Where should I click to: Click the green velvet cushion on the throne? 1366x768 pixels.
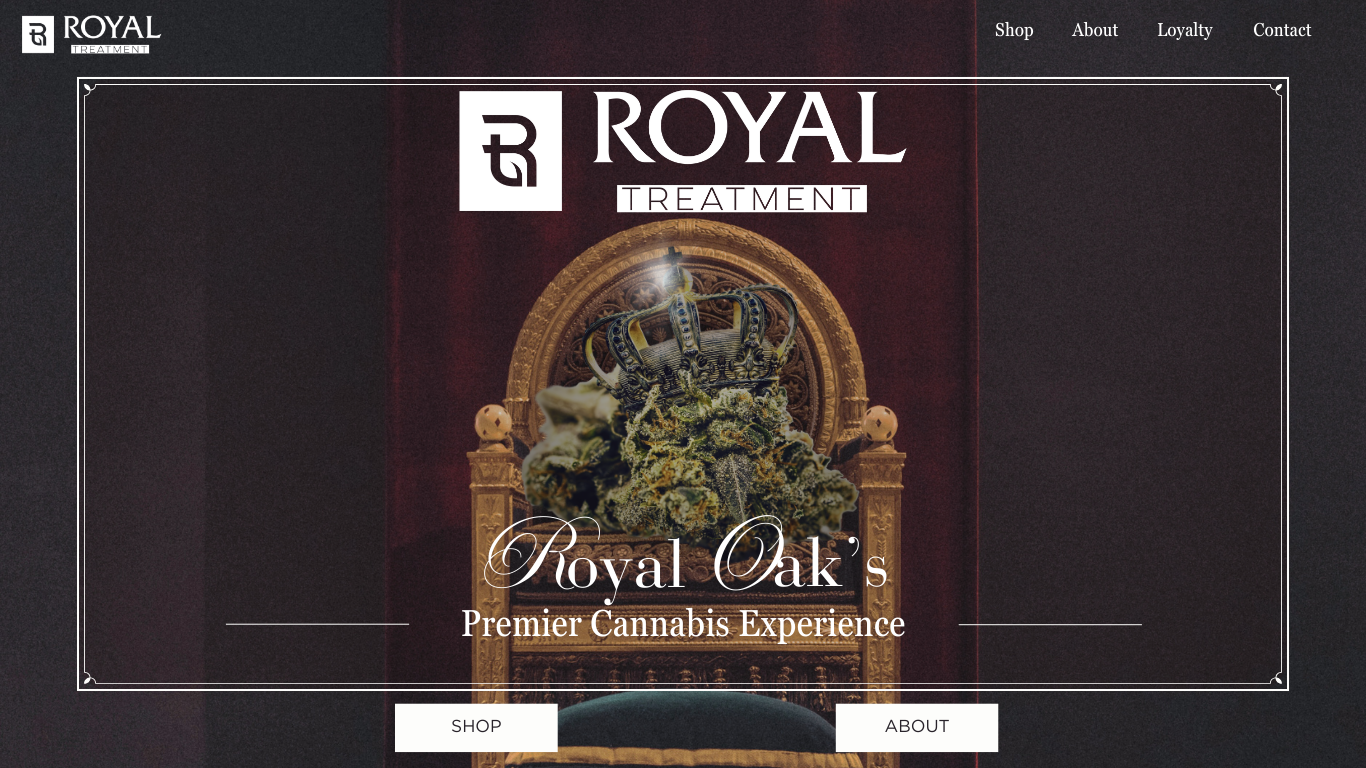[x=690, y=723]
